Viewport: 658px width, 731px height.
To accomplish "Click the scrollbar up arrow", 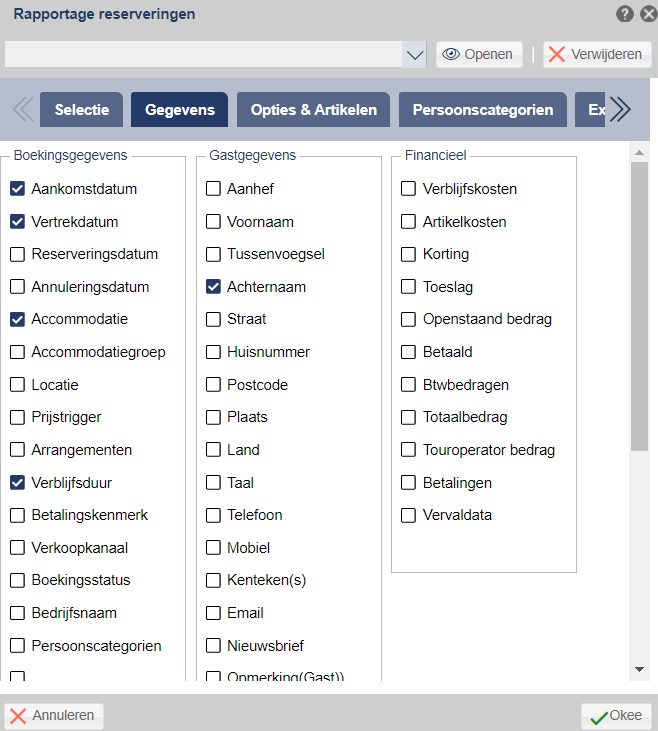I will [x=639, y=153].
